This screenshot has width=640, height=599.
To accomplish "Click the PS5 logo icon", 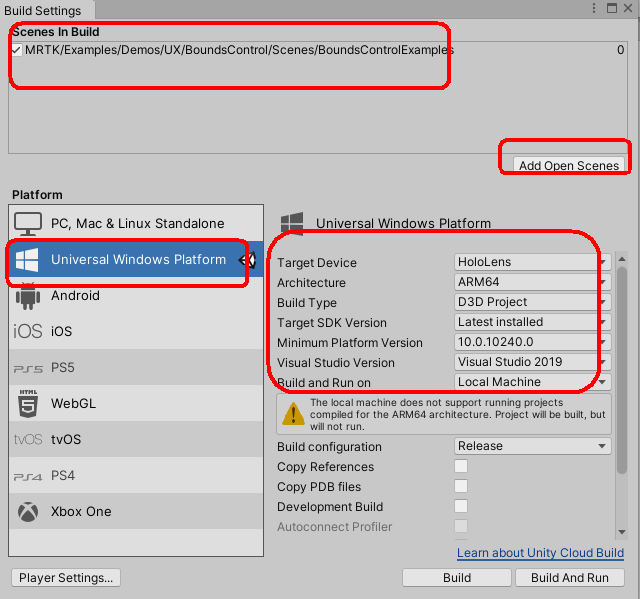I will [x=28, y=369].
